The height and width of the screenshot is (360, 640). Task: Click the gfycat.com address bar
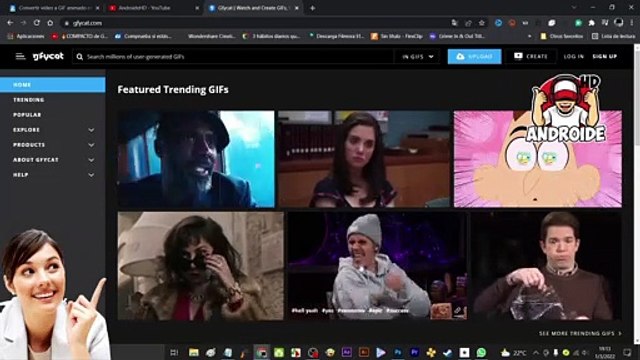(x=257, y=23)
